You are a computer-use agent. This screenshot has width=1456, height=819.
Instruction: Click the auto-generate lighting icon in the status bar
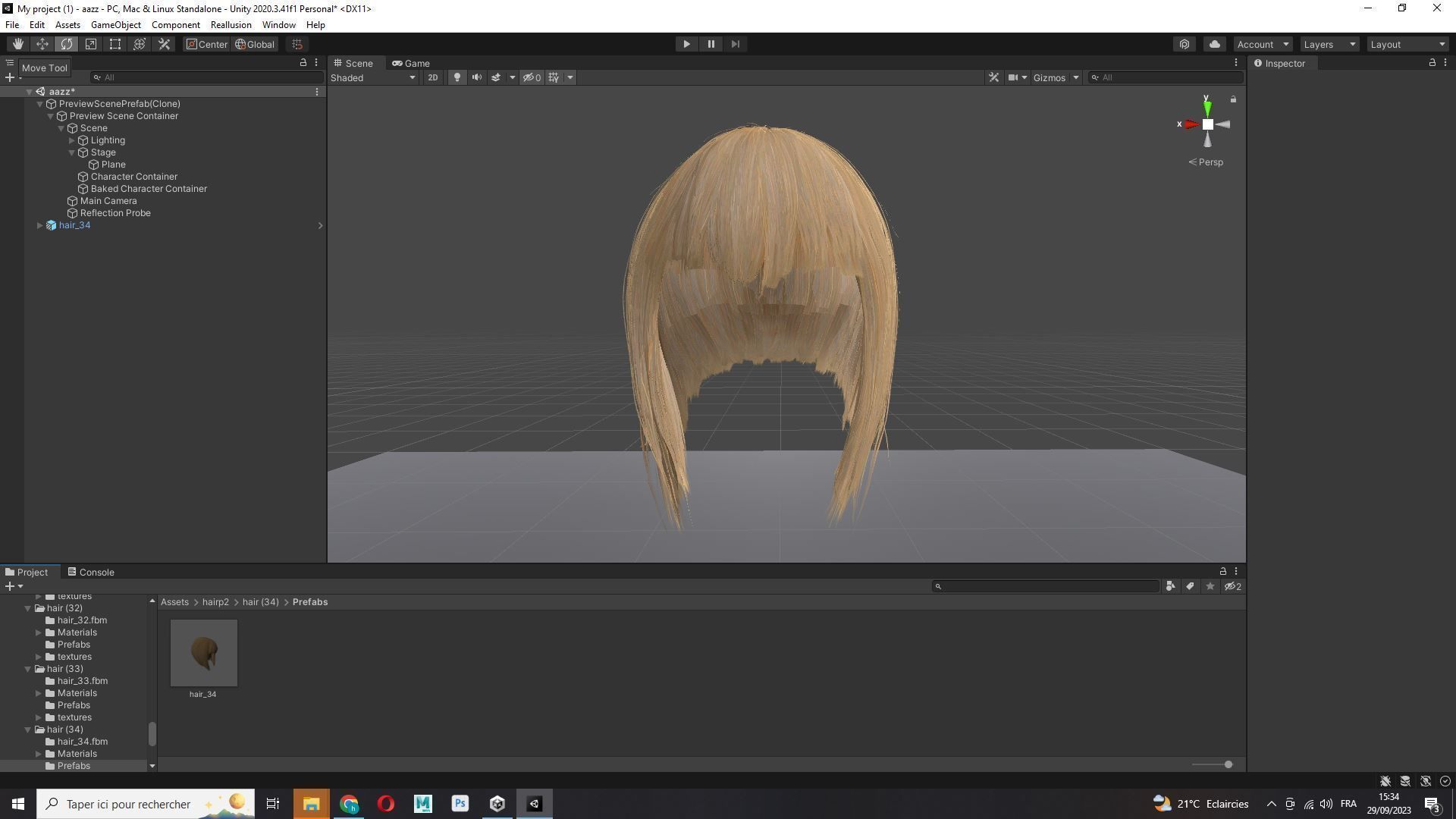[x=1426, y=781]
